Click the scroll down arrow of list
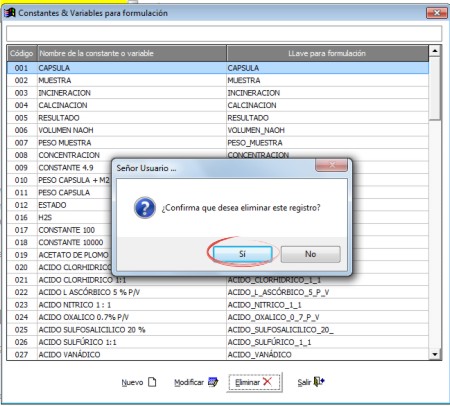Screen dimensions: 450x406 tap(435, 354)
